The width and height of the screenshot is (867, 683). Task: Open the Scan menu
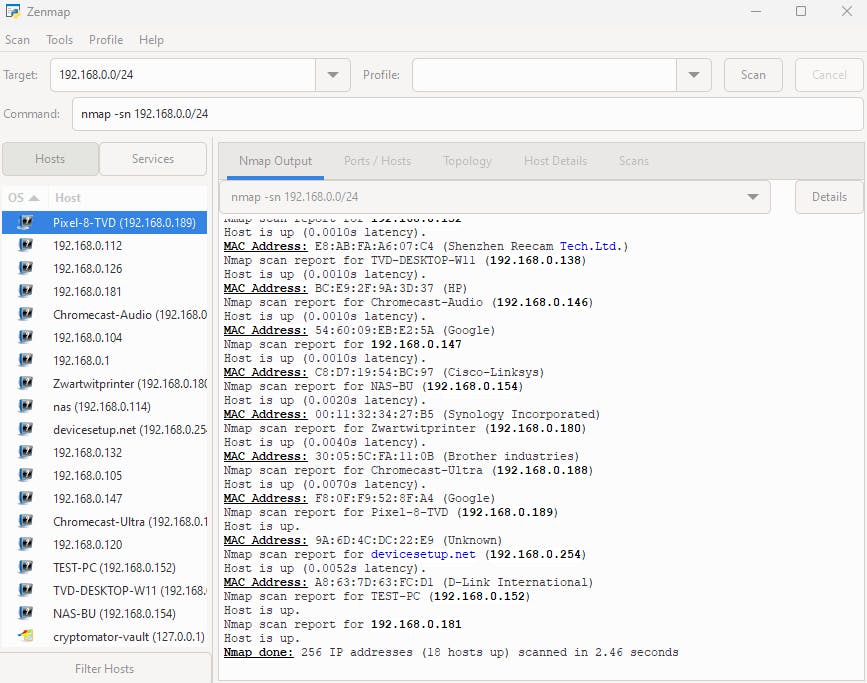[x=17, y=40]
